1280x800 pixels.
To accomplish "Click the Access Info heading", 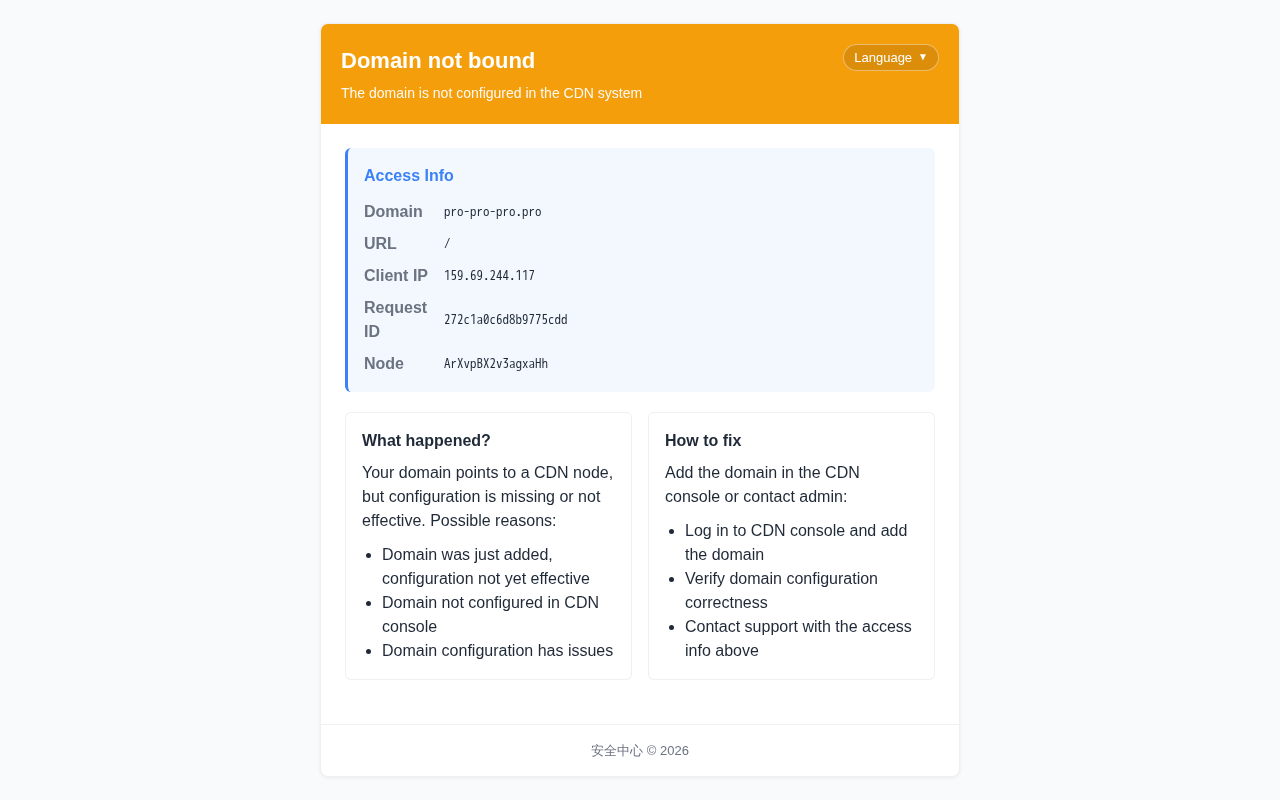I will click(409, 176).
